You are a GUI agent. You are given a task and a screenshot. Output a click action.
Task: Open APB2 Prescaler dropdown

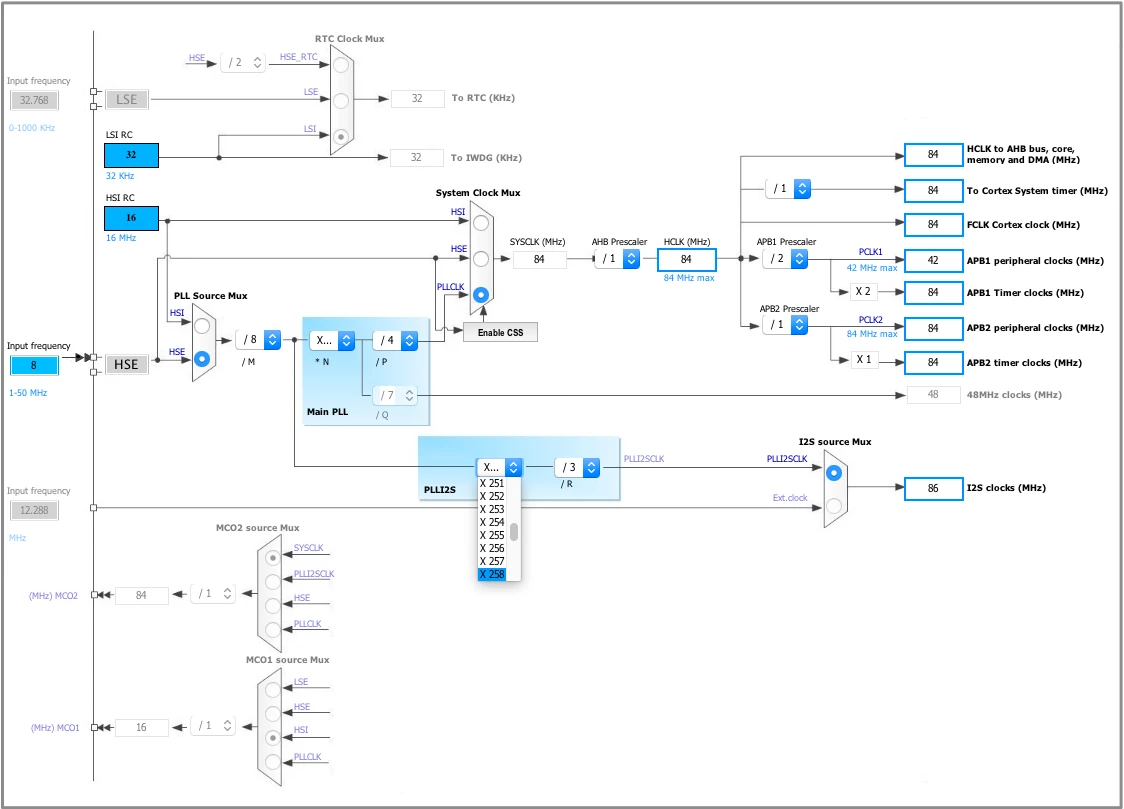(786, 325)
